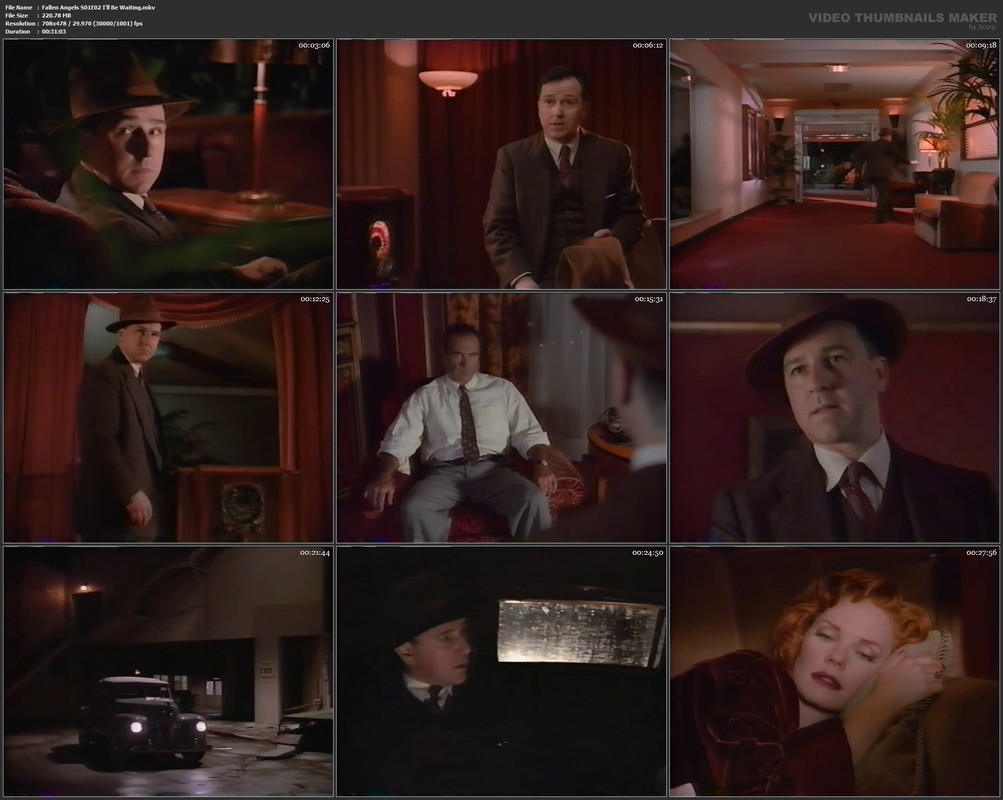The height and width of the screenshot is (800, 1003).
Task: Click the file name 'Fallen Angels S01E02 I'll Be Waiting.mkv'
Action: pyautogui.click(x=99, y=8)
